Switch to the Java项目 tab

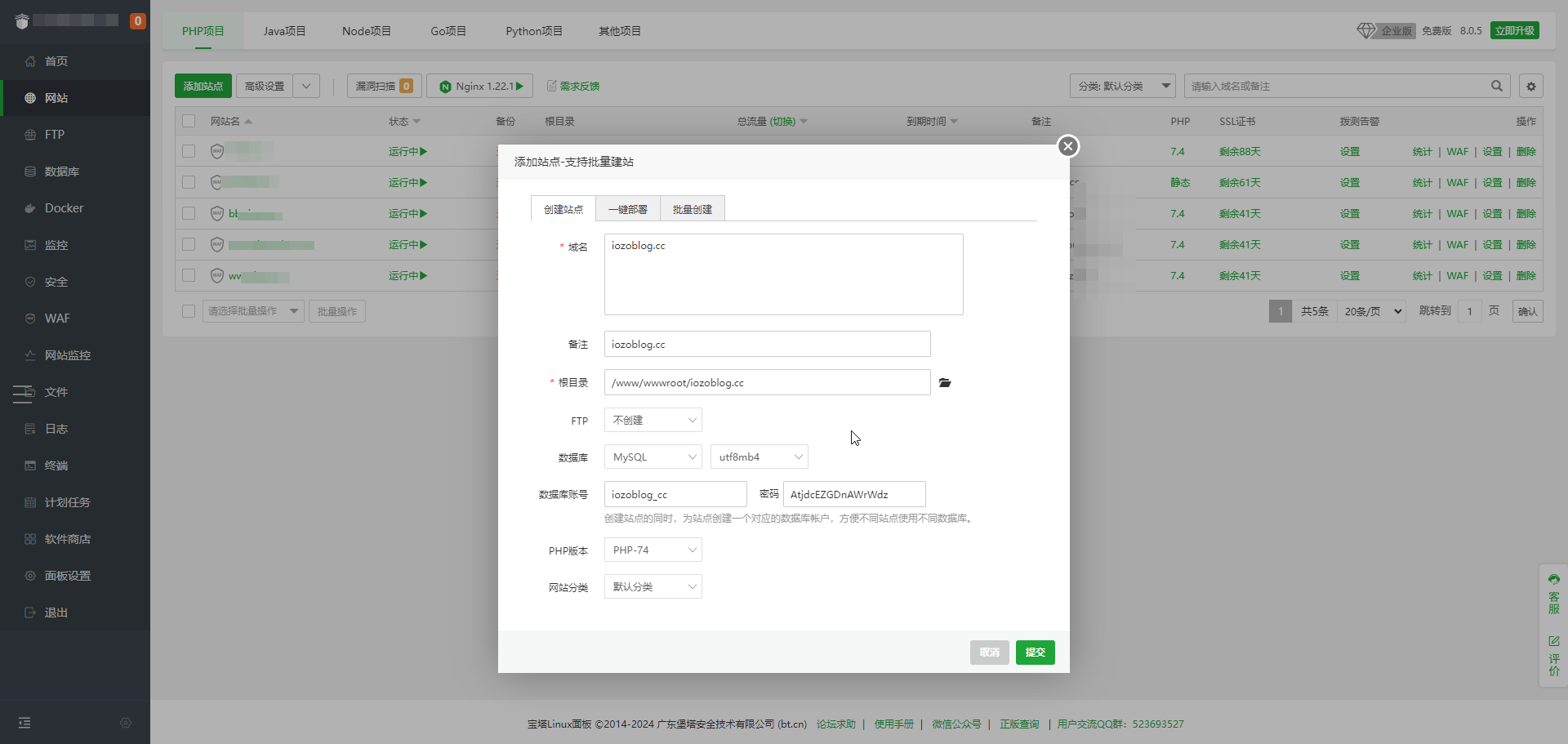click(x=284, y=31)
